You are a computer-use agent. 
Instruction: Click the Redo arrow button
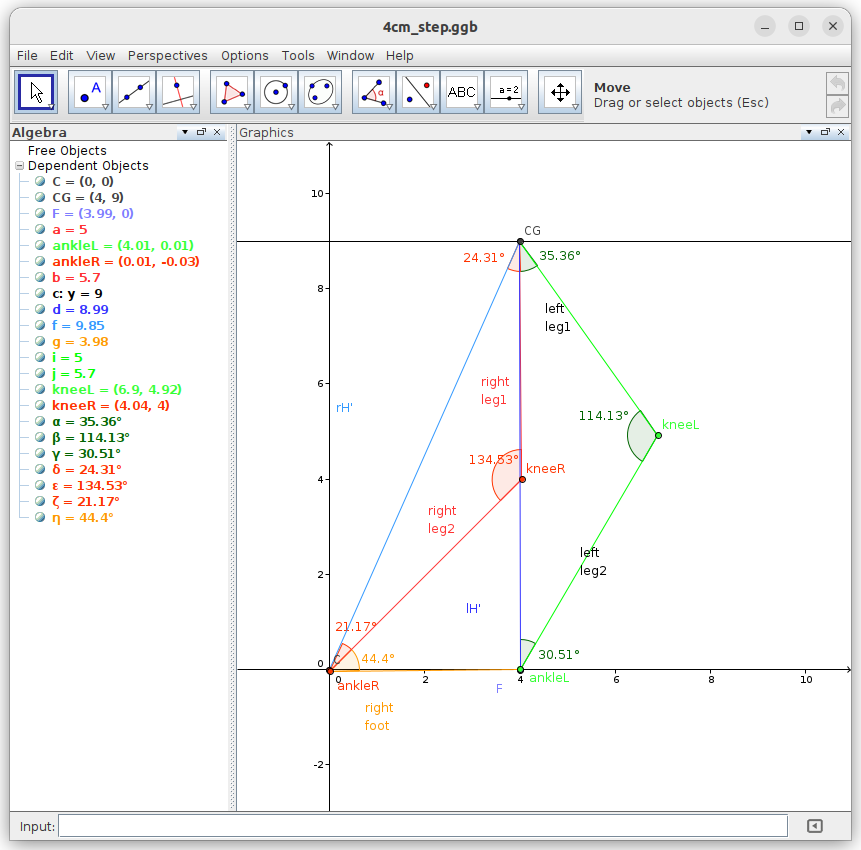click(837, 106)
